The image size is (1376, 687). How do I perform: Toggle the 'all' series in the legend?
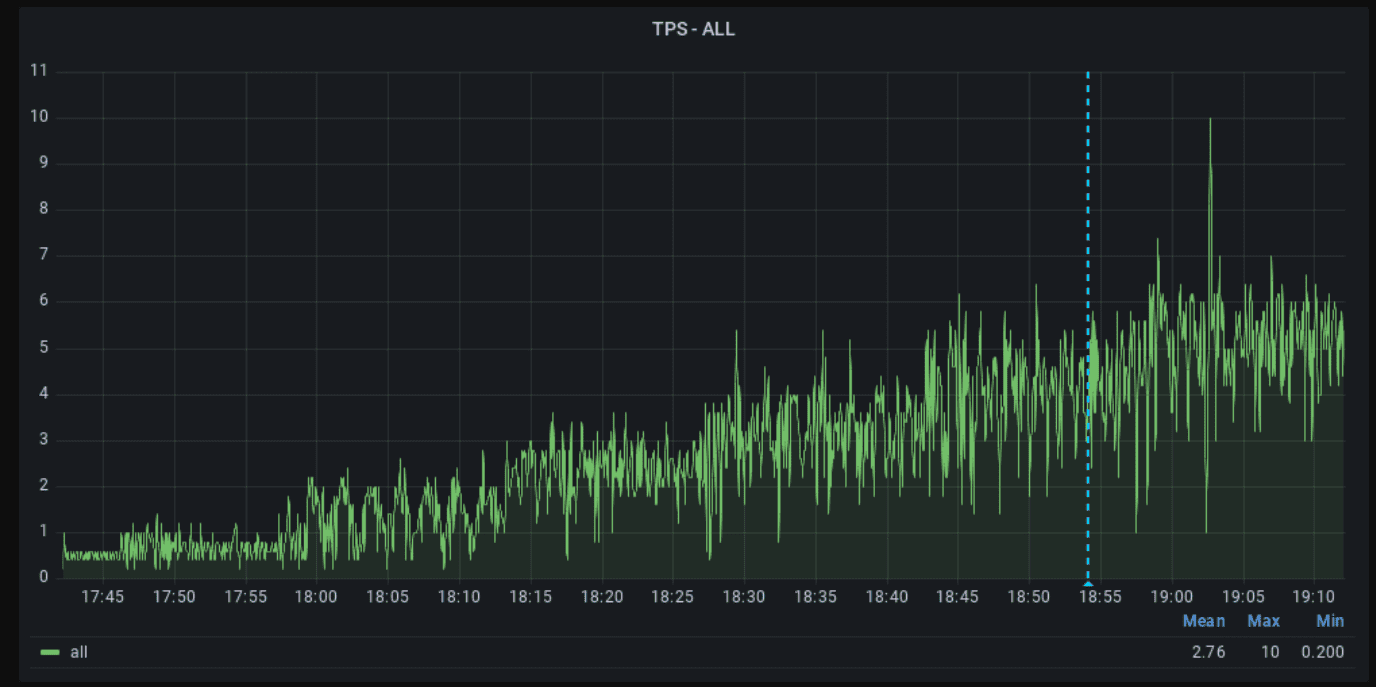click(x=79, y=652)
